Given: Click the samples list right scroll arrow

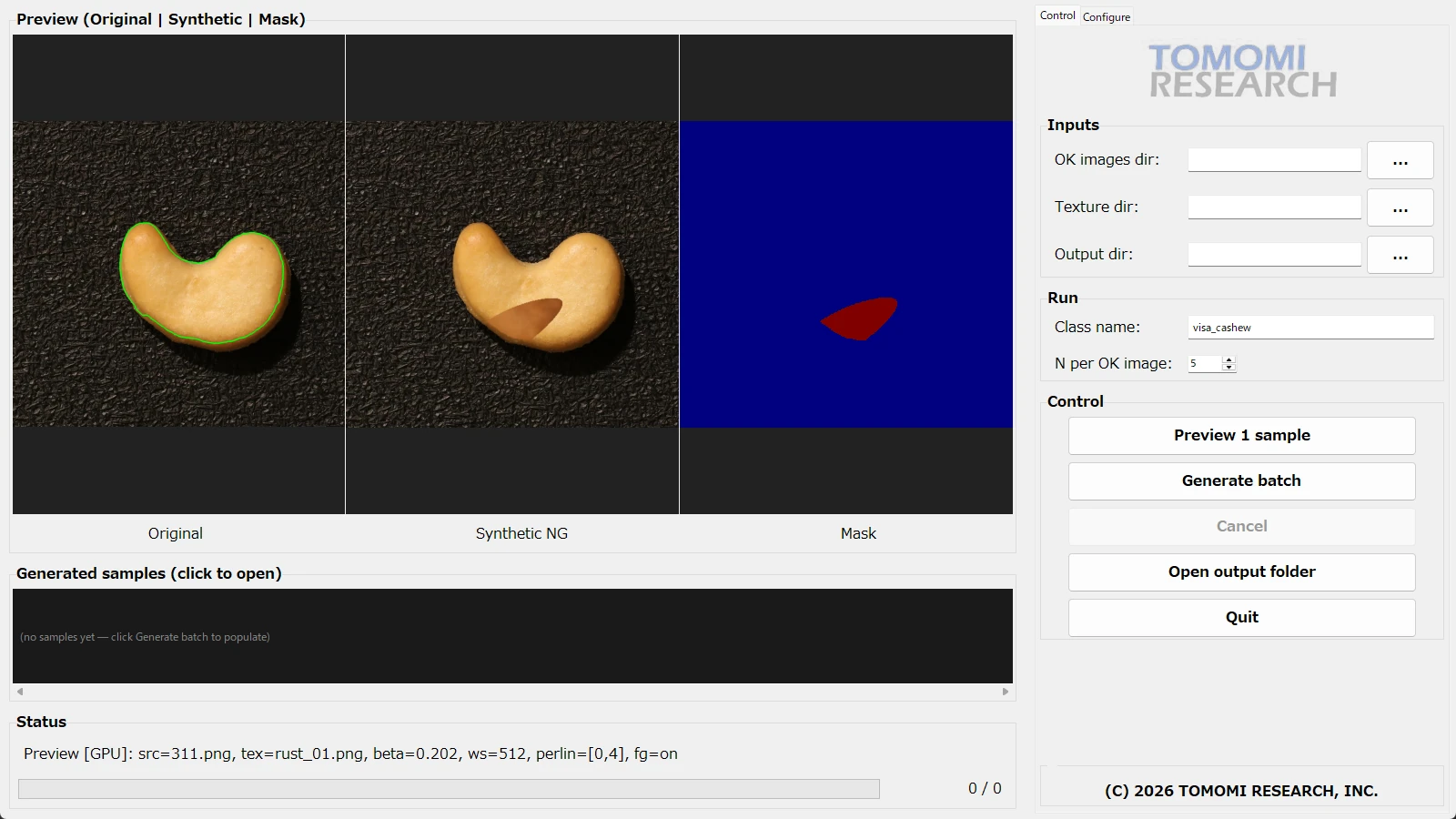Looking at the screenshot, I should click(x=1006, y=692).
